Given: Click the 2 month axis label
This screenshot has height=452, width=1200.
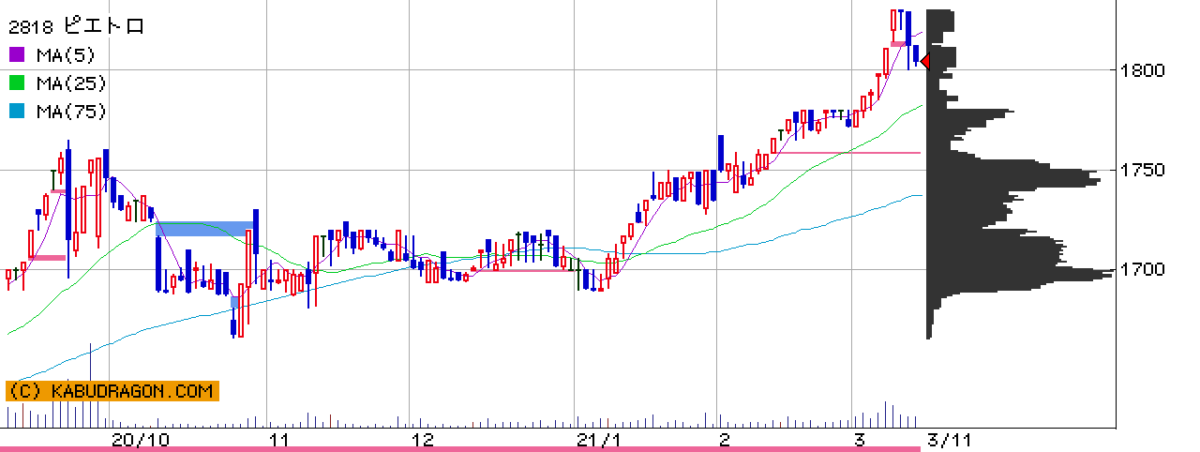Looking at the screenshot, I should pyautogui.click(x=725, y=440).
